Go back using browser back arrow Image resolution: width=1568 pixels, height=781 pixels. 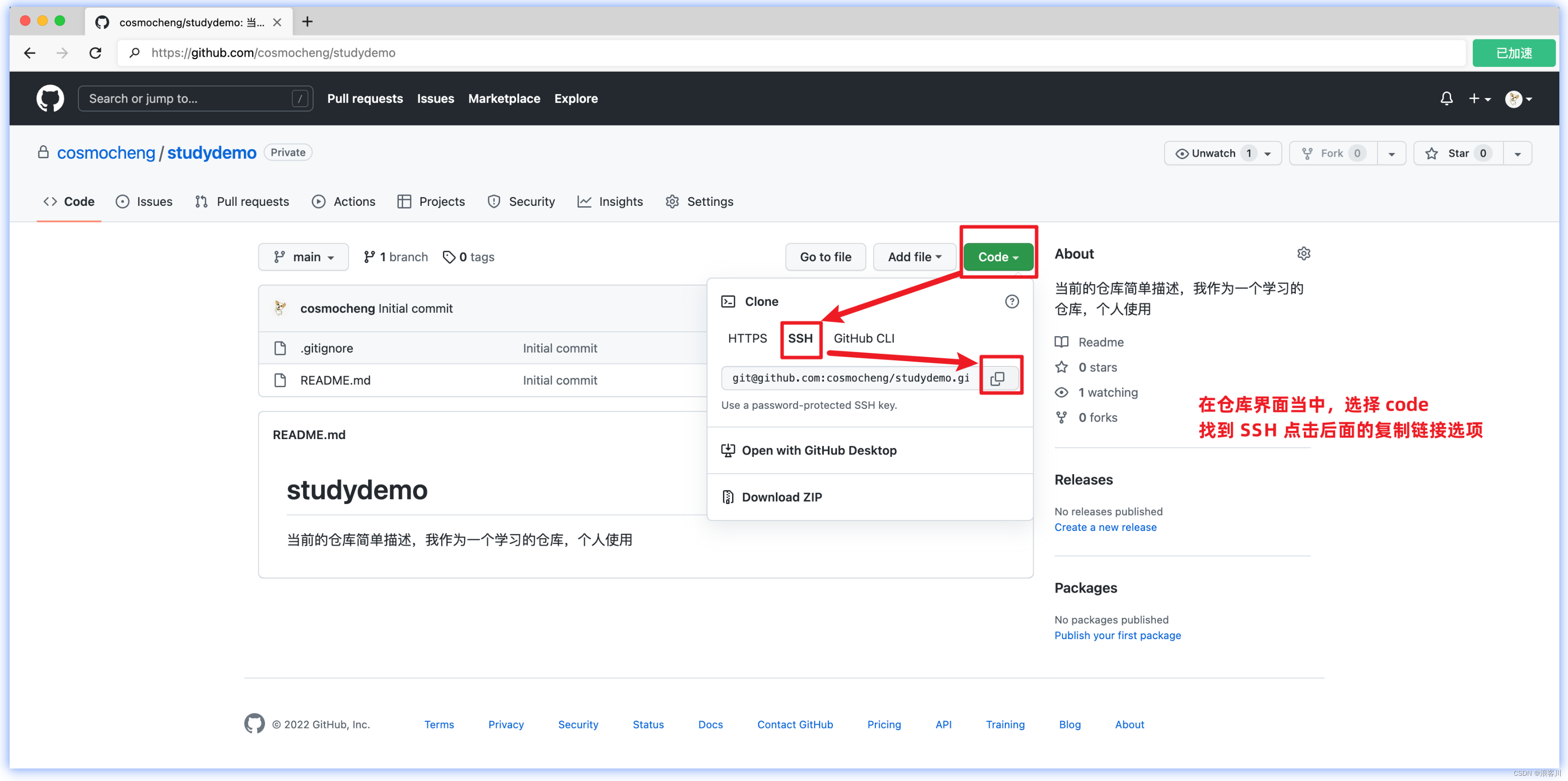tap(29, 53)
